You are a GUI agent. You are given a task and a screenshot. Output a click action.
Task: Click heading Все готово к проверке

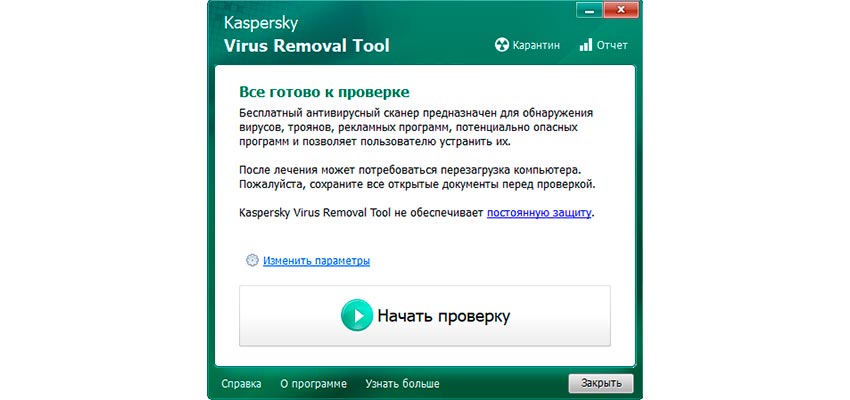tap(324, 91)
